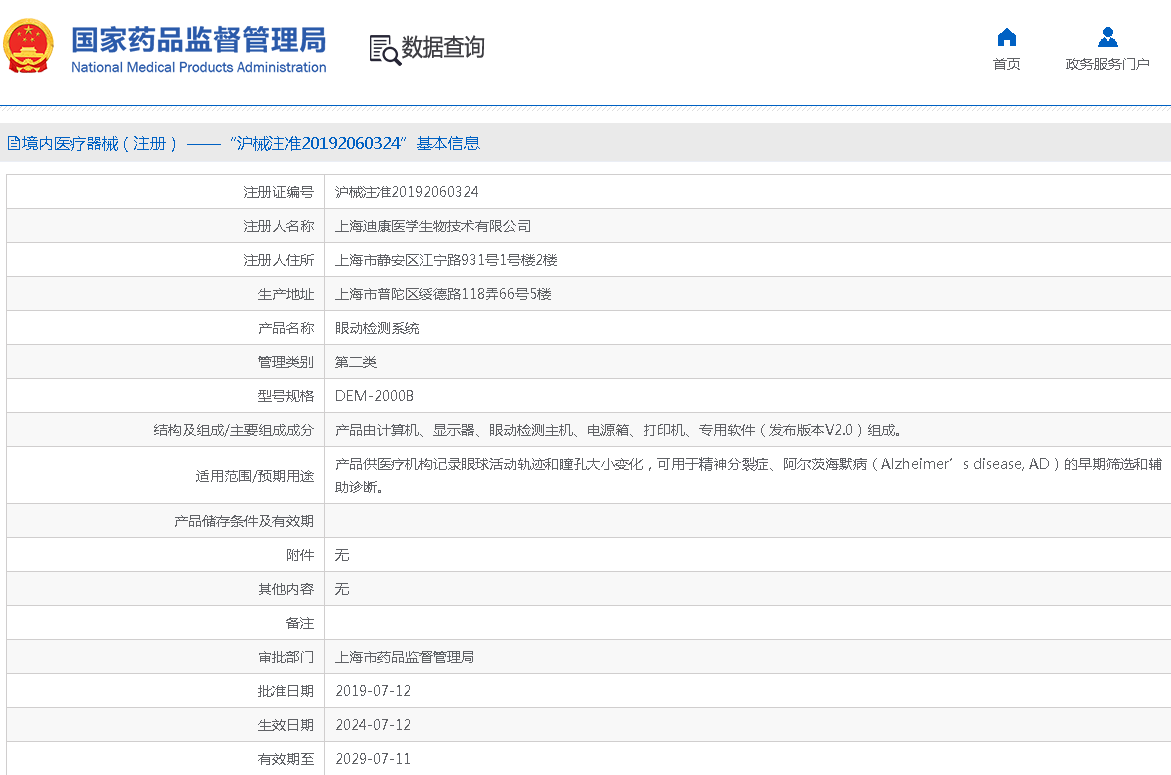The width and height of the screenshot is (1171, 775).
Task: Click registration number 沪械注准20192060324 in table
Action: pyautogui.click(x=406, y=192)
